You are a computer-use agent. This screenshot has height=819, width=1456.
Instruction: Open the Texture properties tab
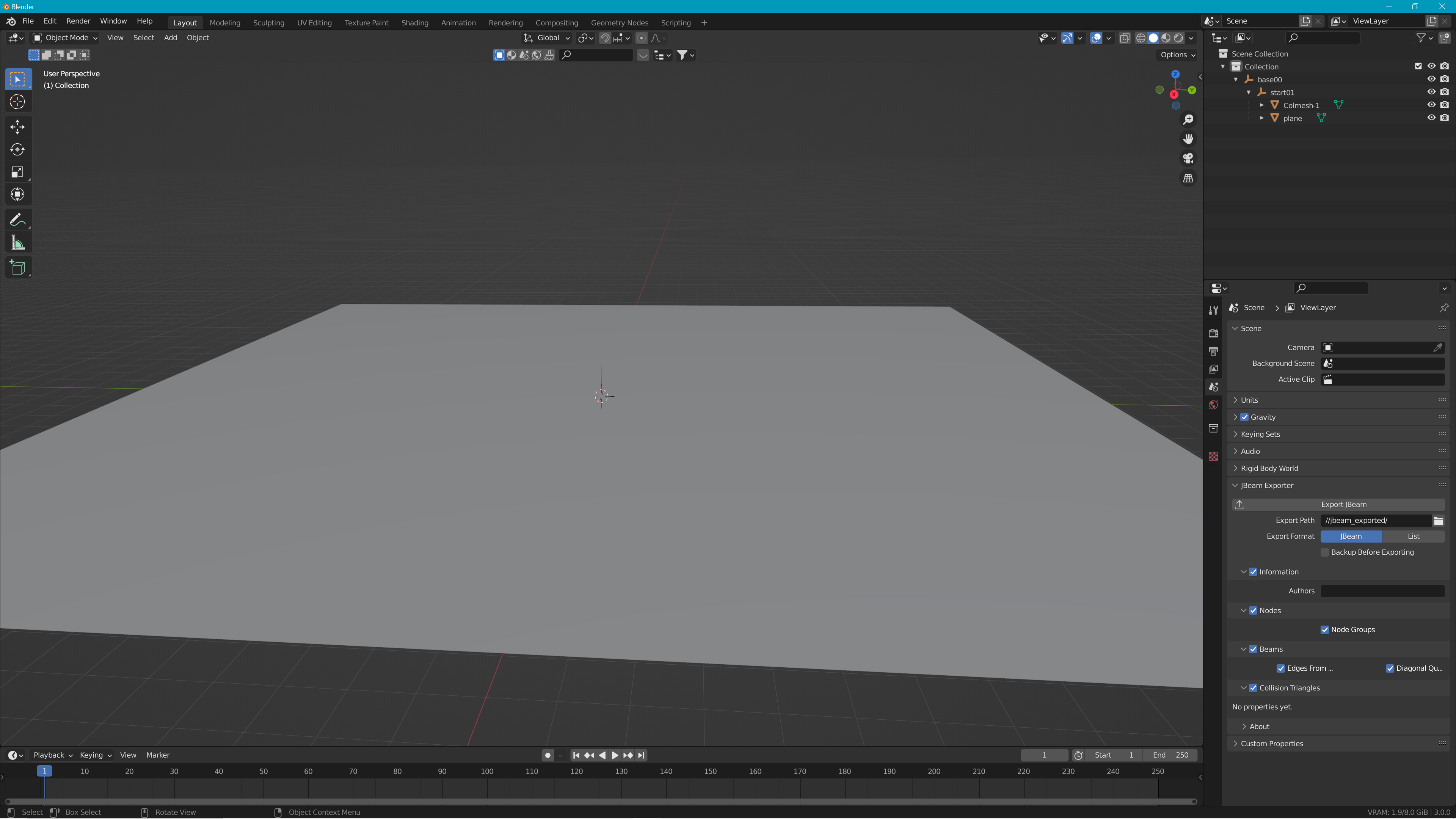point(1213,456)
